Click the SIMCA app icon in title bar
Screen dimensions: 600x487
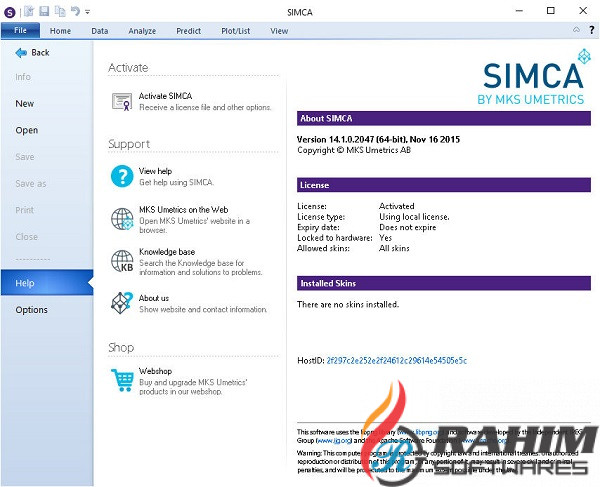point(10,12)
